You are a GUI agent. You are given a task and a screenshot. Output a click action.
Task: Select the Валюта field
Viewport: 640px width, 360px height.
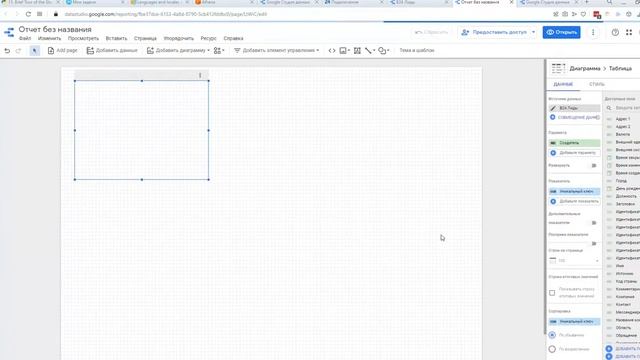click(622, 134)
